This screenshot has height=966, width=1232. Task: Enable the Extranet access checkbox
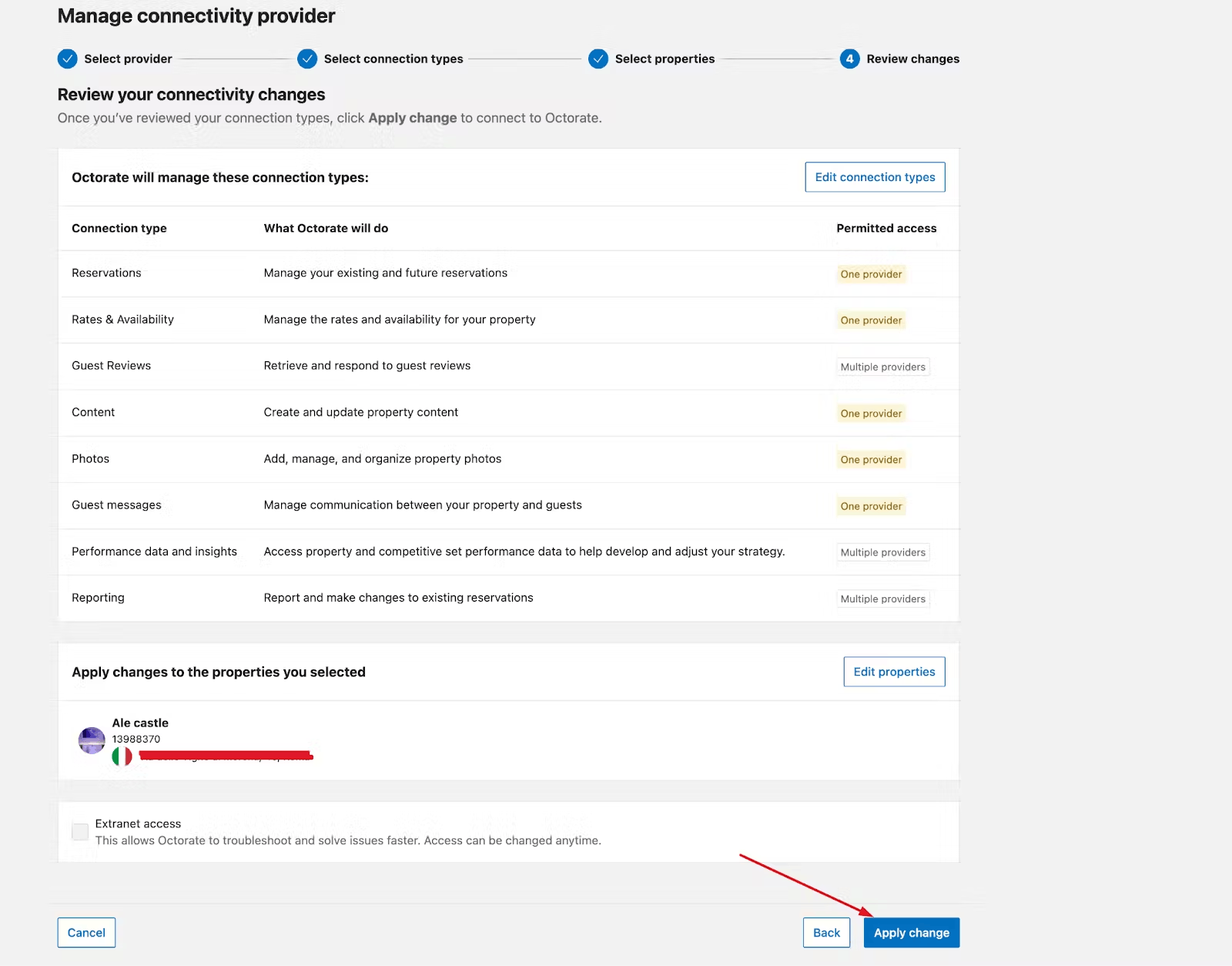click(x=80, y=832)
